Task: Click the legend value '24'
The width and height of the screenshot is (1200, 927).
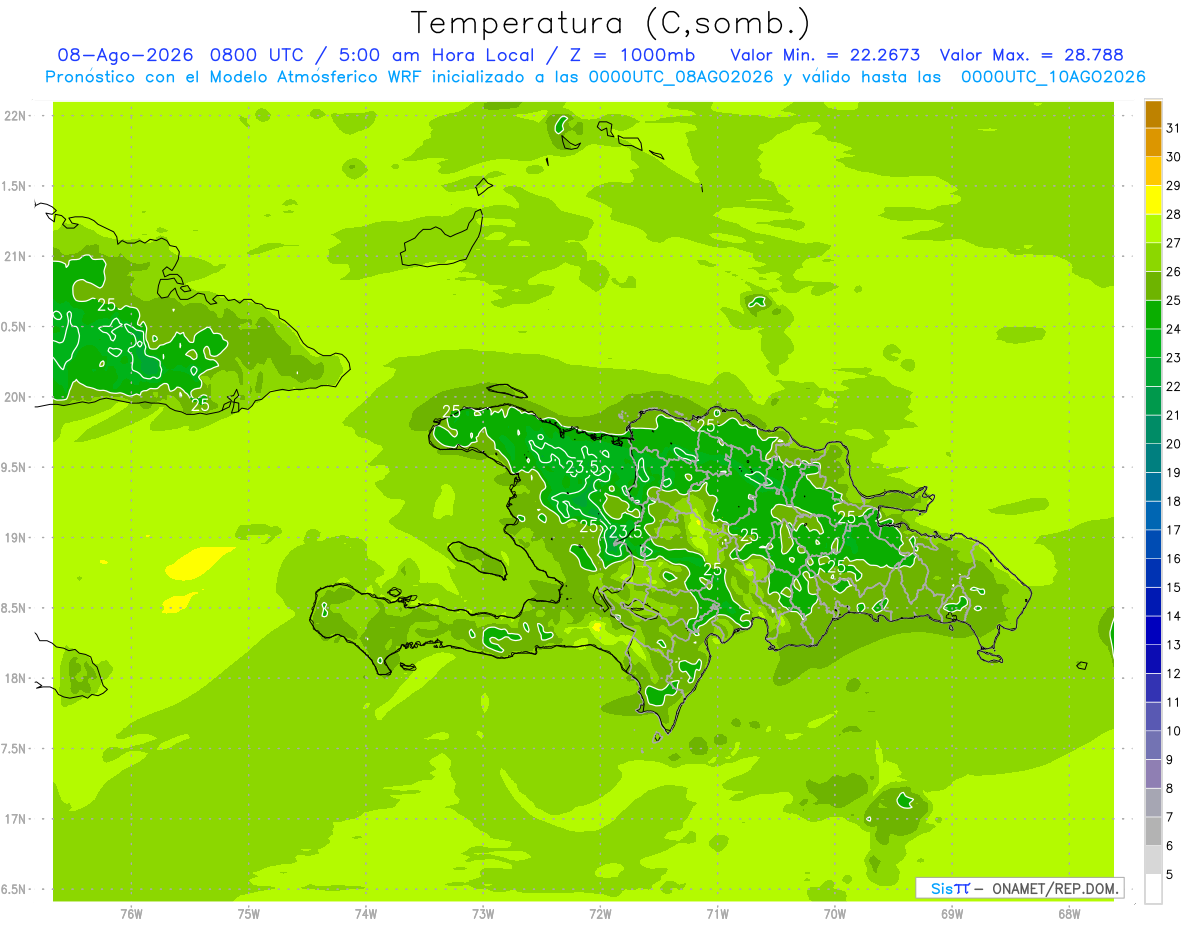Action: (1174, 328)
